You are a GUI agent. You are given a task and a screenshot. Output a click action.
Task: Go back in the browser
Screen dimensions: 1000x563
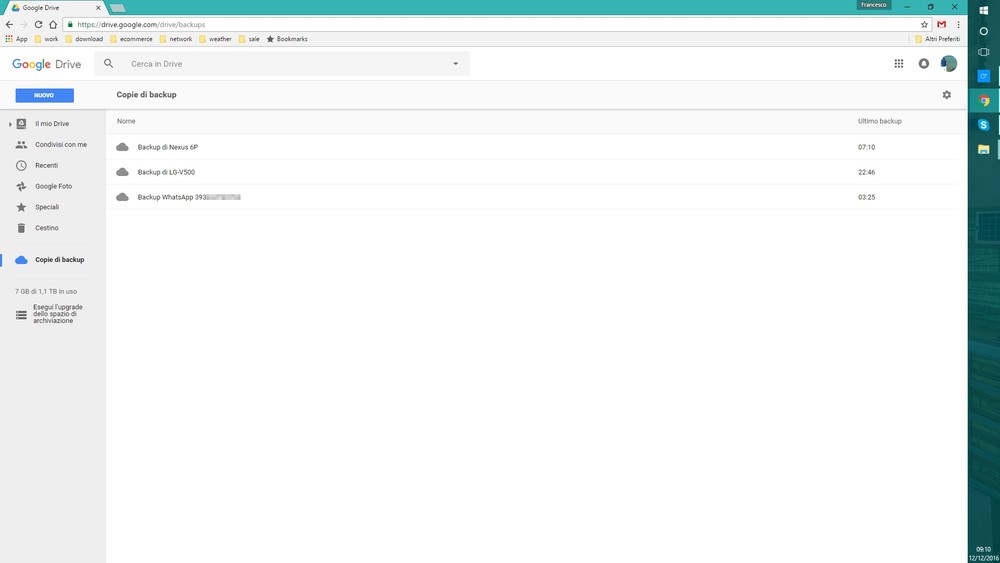coord(9,24)
